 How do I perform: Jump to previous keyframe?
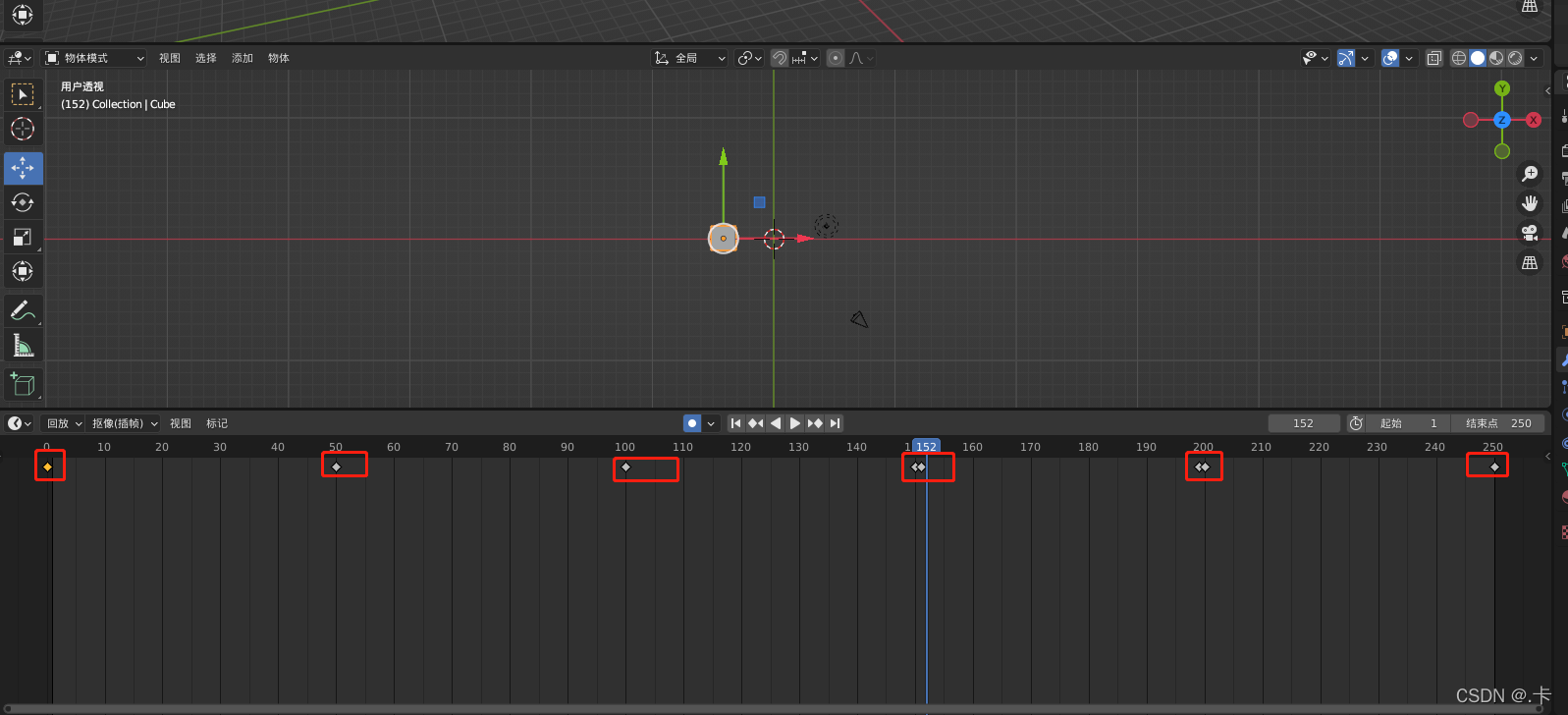coord(755,423)
